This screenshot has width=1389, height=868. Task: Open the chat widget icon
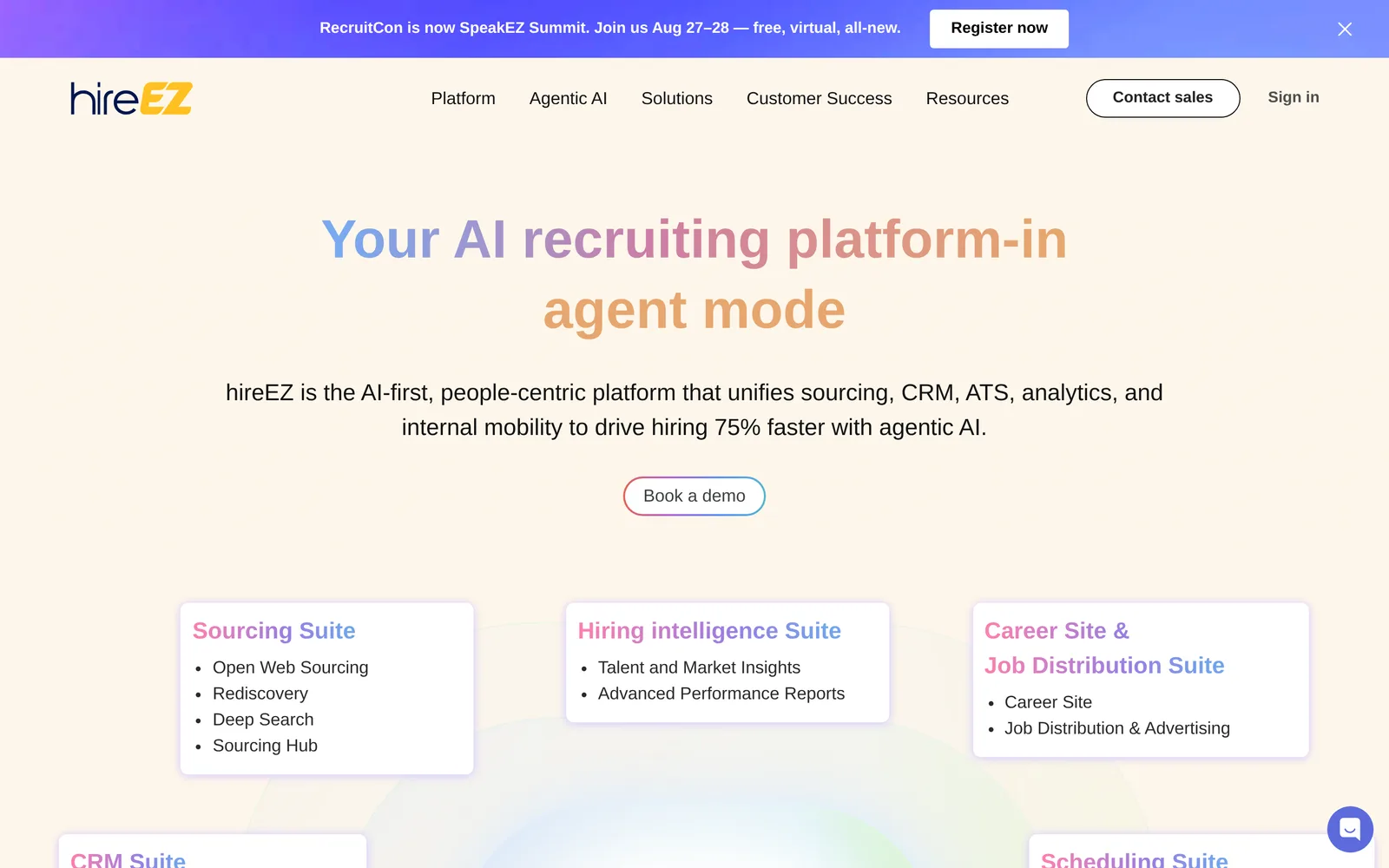[x=1350, y=829]
